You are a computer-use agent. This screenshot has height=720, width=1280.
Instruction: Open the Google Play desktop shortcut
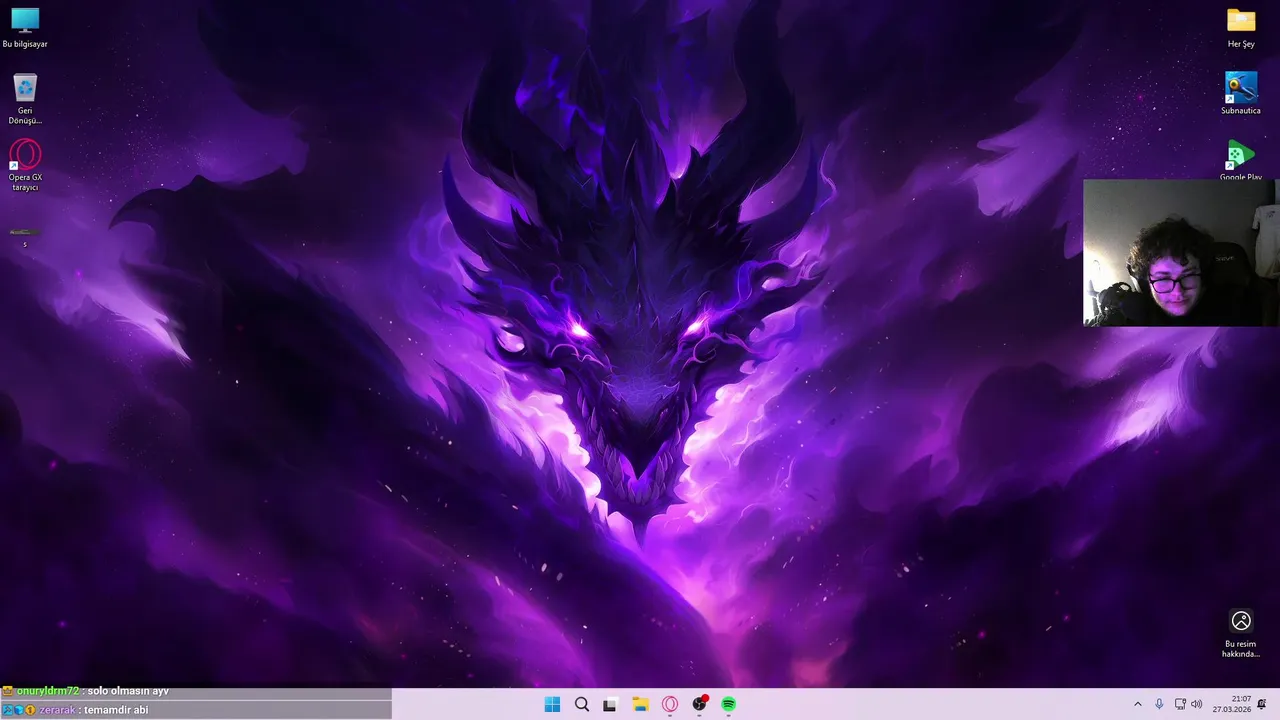pyautogui.click(x=1241, y=160)
